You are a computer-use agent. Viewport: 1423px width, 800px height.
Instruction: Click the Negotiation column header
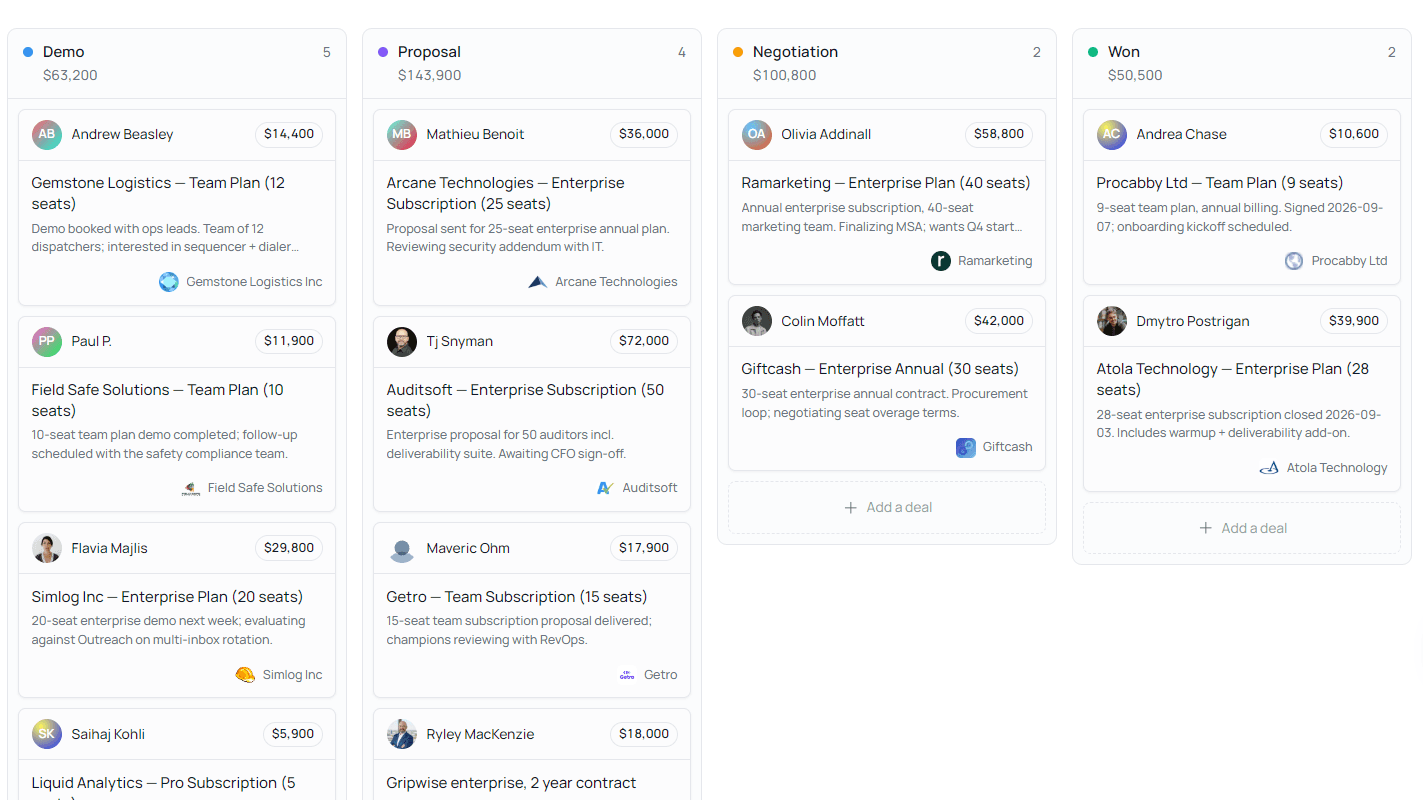[887, 63]
